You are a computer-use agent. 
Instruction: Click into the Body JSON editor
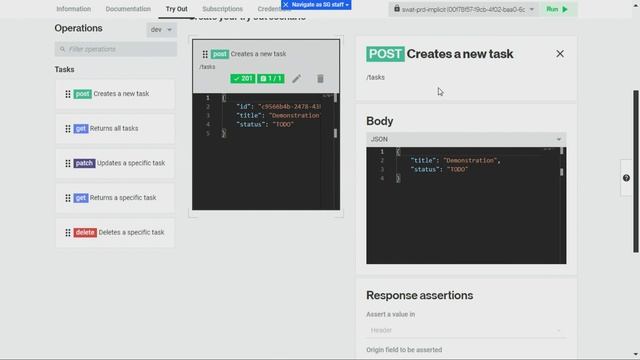pos(466,205)
